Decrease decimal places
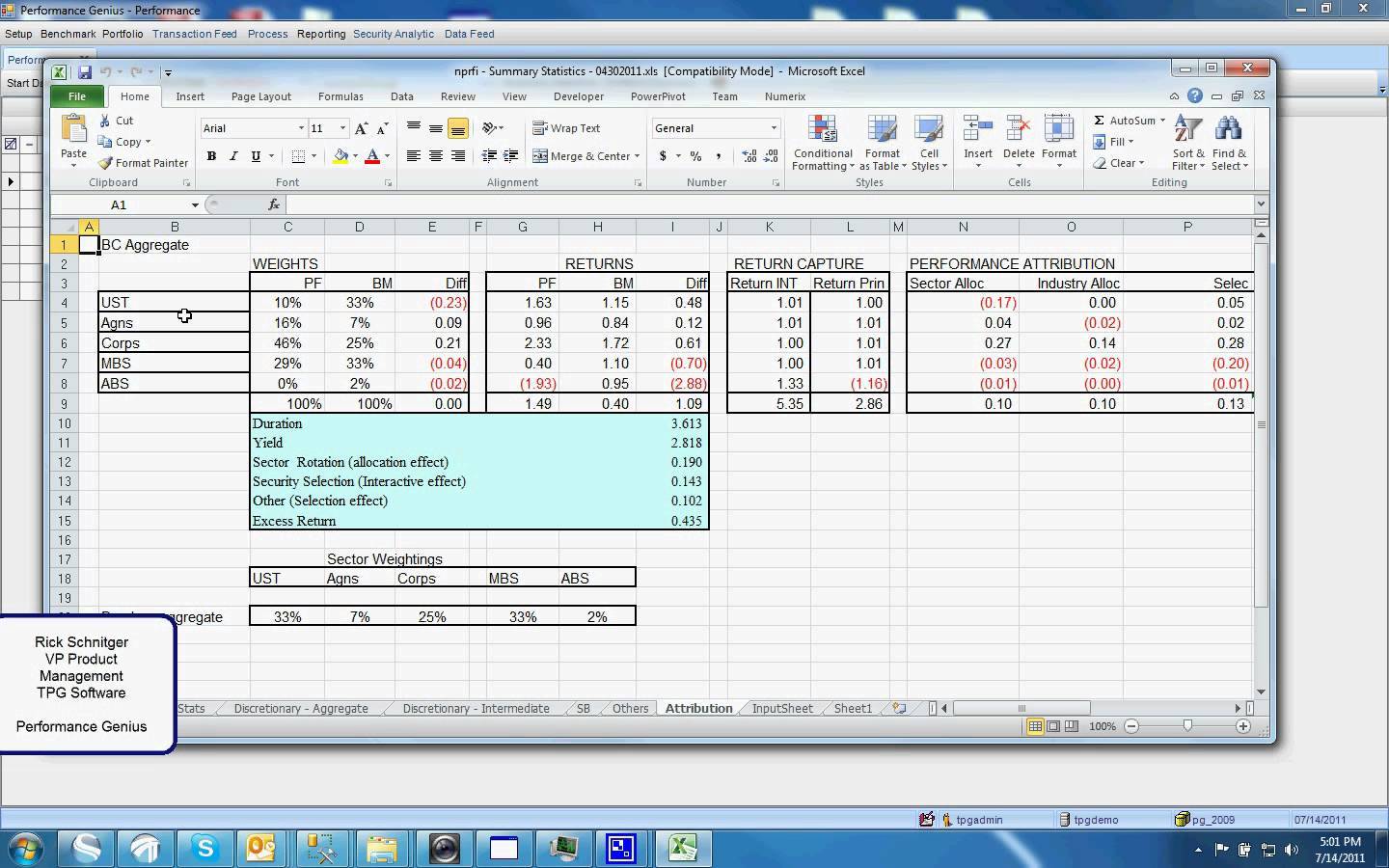The image size is (1389, 868). point(772,156)
